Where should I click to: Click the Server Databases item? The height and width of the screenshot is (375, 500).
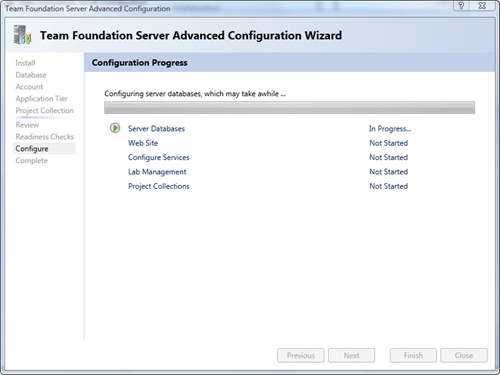coord(156,129)
